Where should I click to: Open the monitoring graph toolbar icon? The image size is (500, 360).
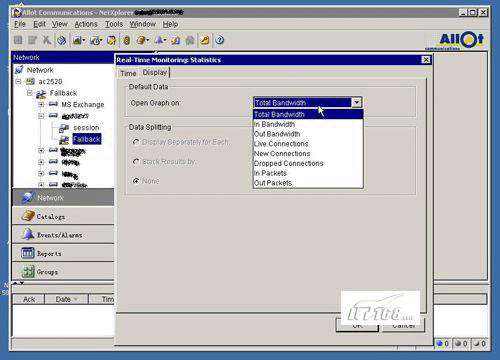point(77,40)
